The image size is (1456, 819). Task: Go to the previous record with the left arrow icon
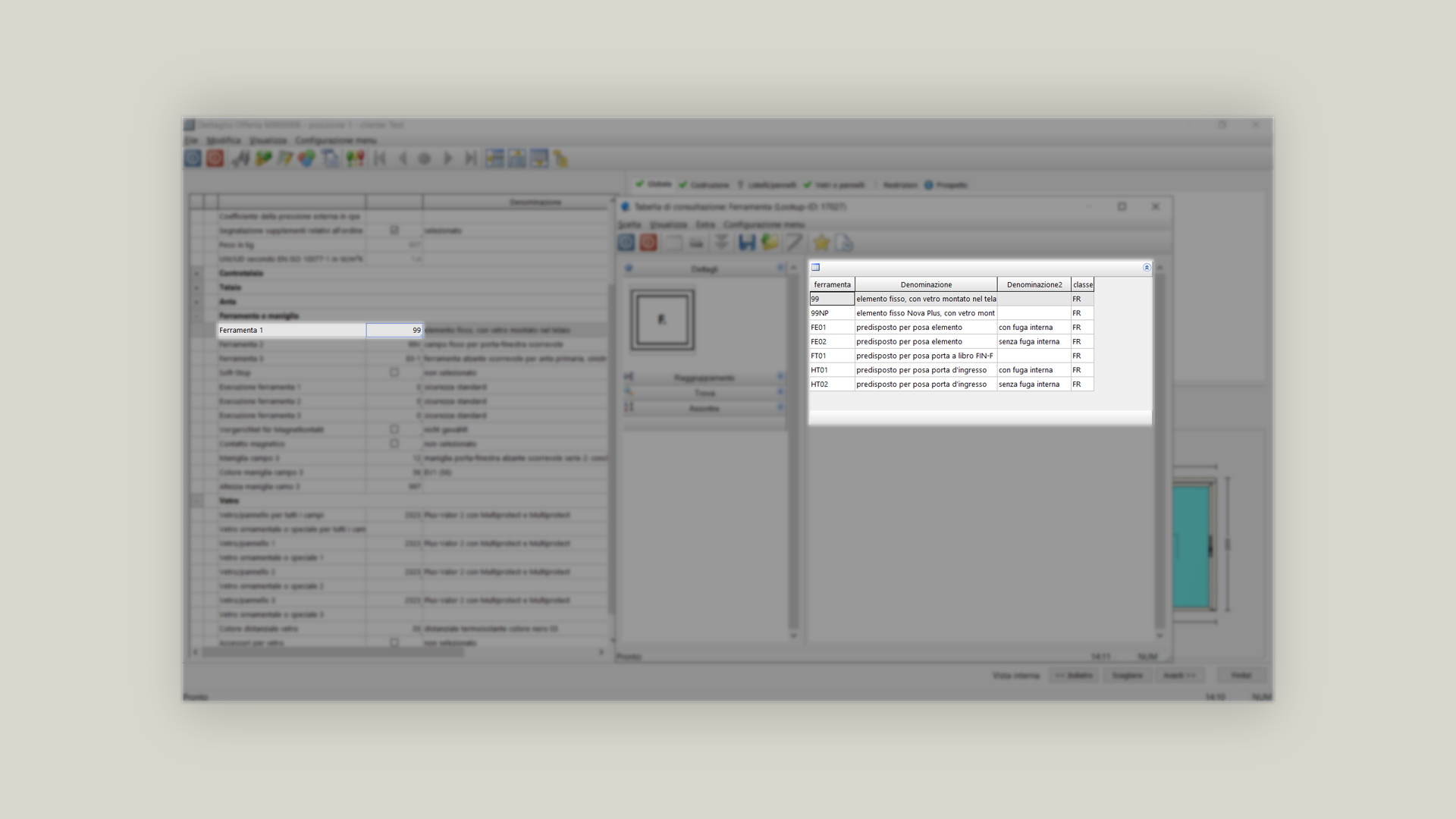click(403, 158)
